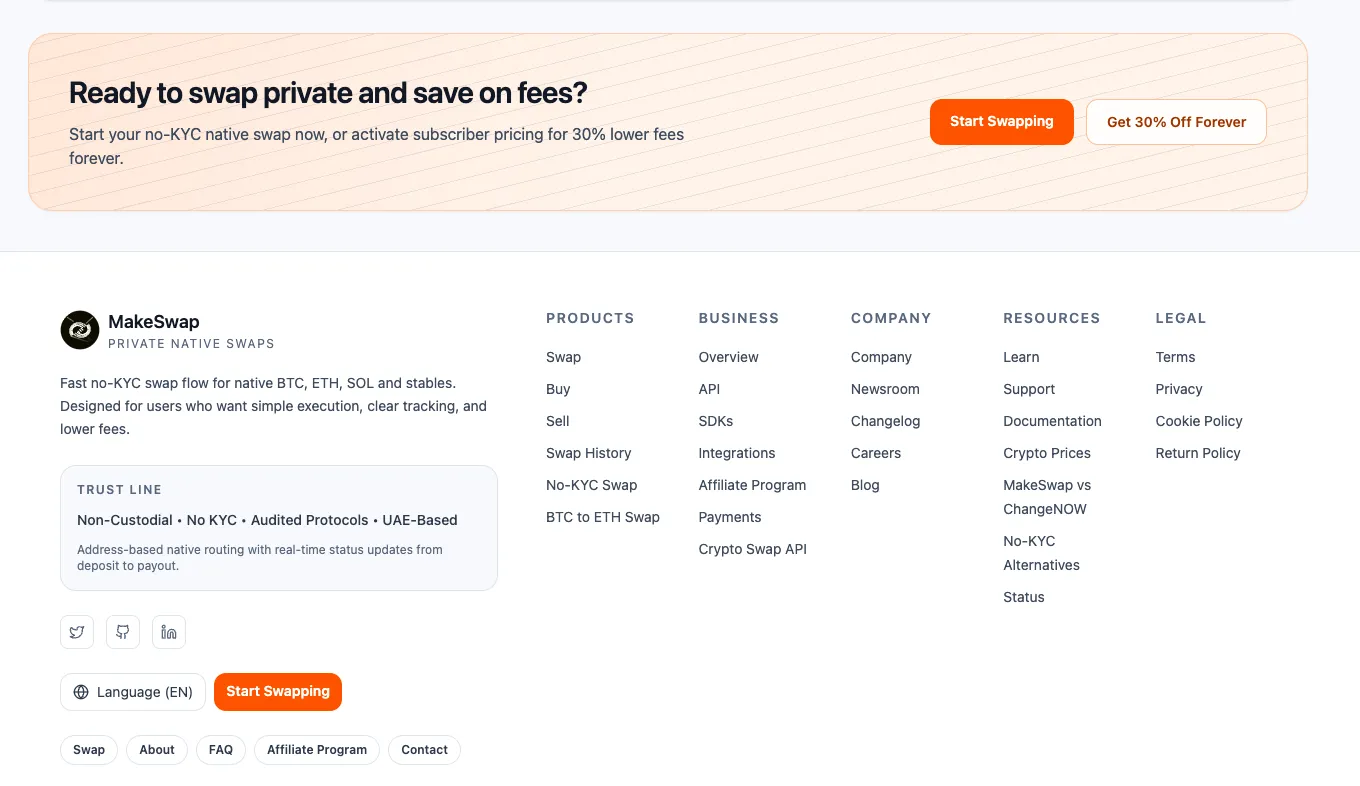Go to BTC to ETH Swap link
The image size is (1360, 786).
tap(603, 517)
